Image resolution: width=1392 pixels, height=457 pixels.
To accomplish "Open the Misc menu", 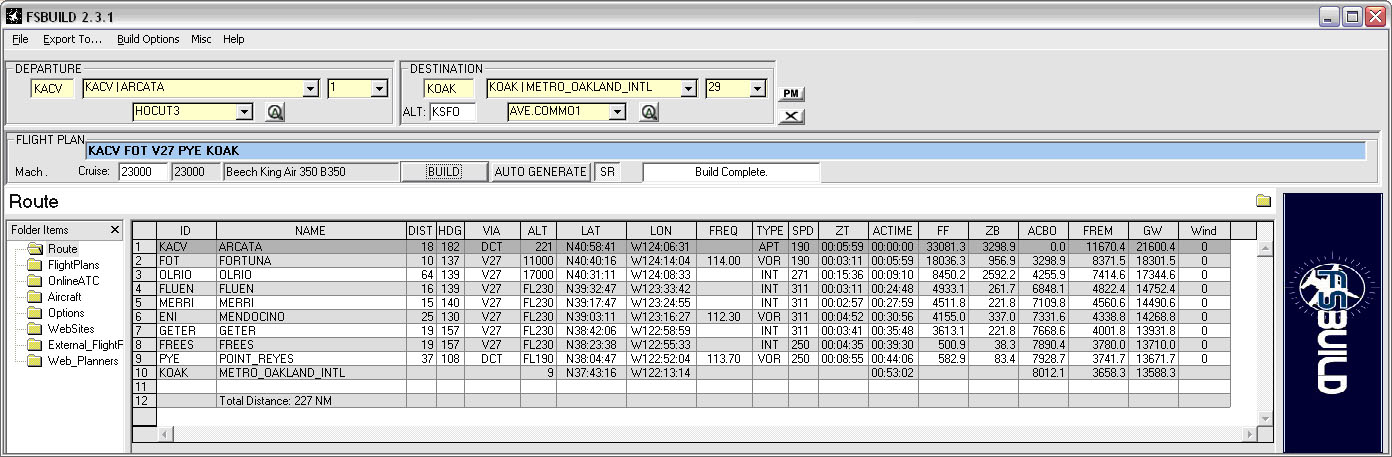I will pyautogui.click(x=201, y=40).
